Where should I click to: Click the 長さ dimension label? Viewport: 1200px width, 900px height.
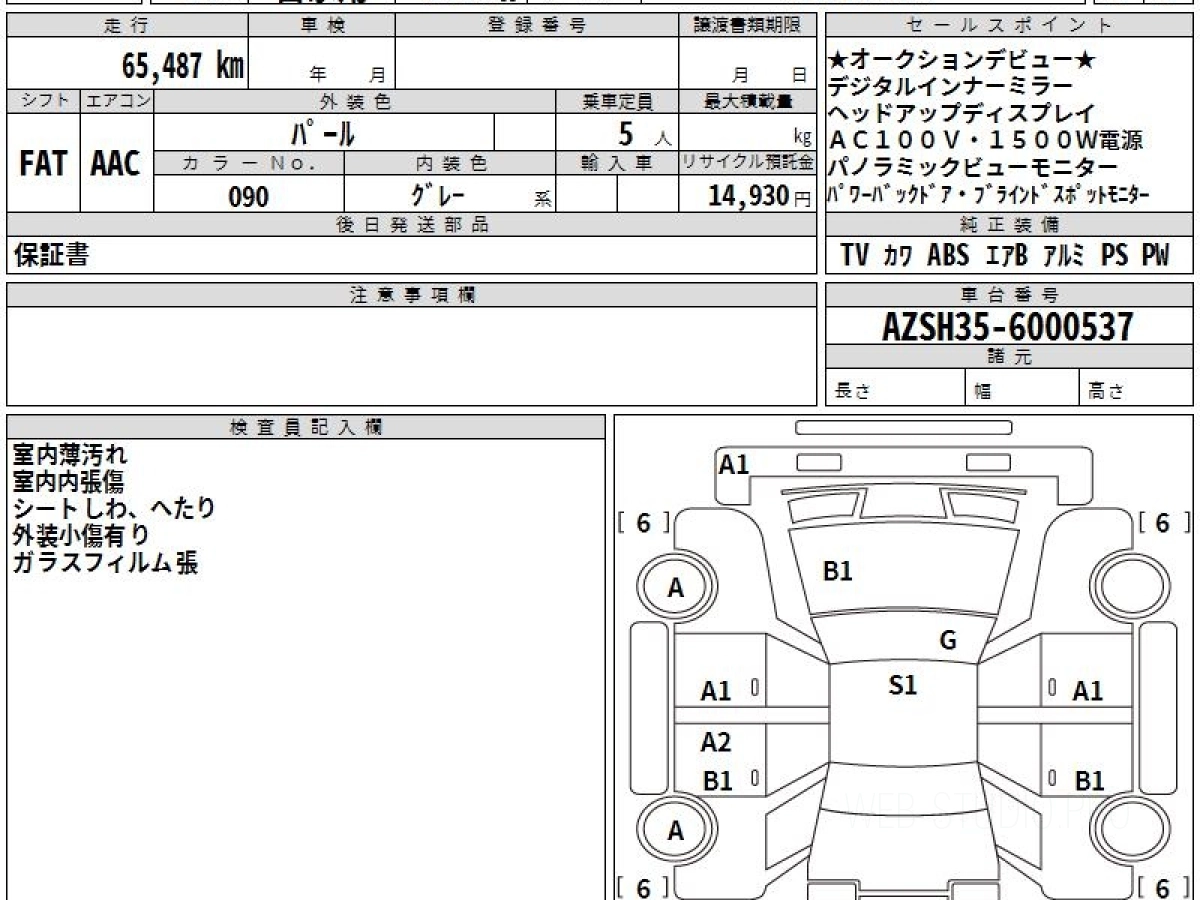point(853,392)
